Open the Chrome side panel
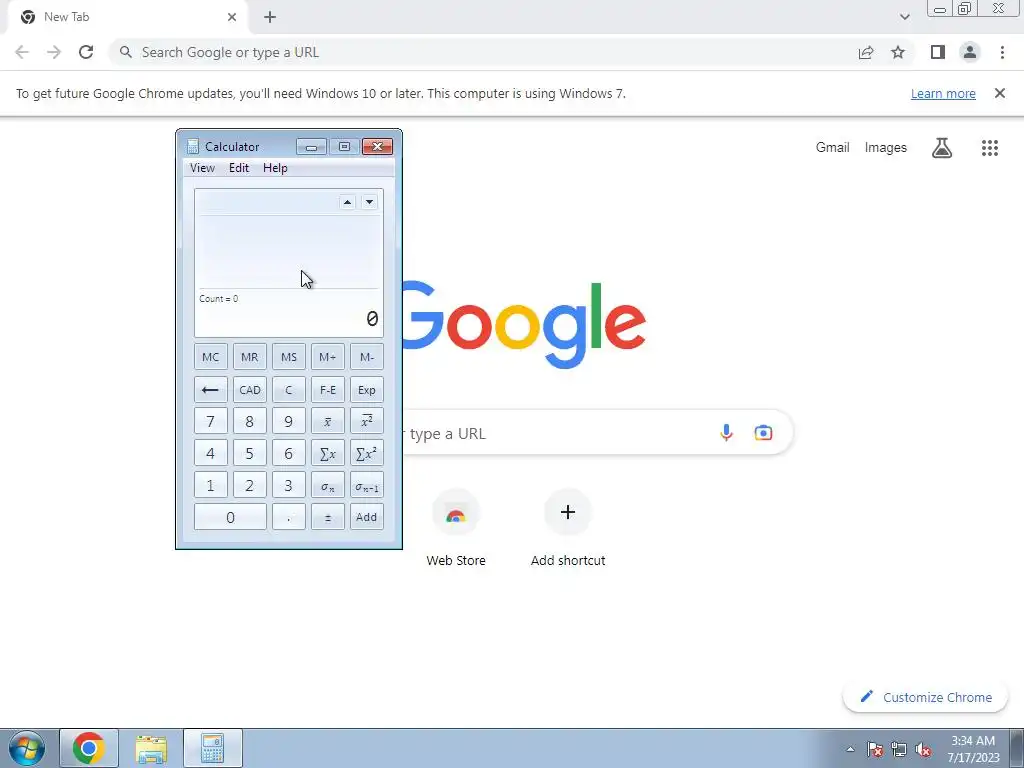Image resolution: width=1024 pixels, height=768 pixels. coord(938,52)
